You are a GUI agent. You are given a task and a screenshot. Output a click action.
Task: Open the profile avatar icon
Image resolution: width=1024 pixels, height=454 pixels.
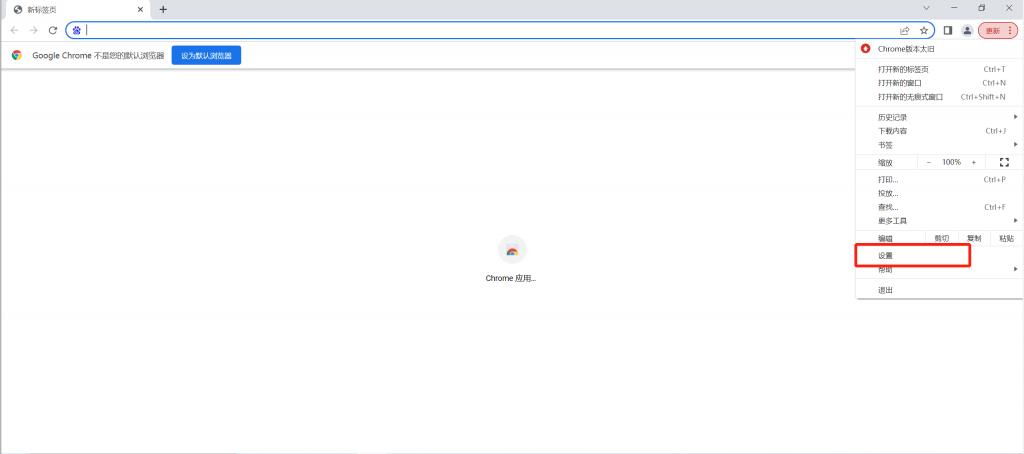point(967,31)
